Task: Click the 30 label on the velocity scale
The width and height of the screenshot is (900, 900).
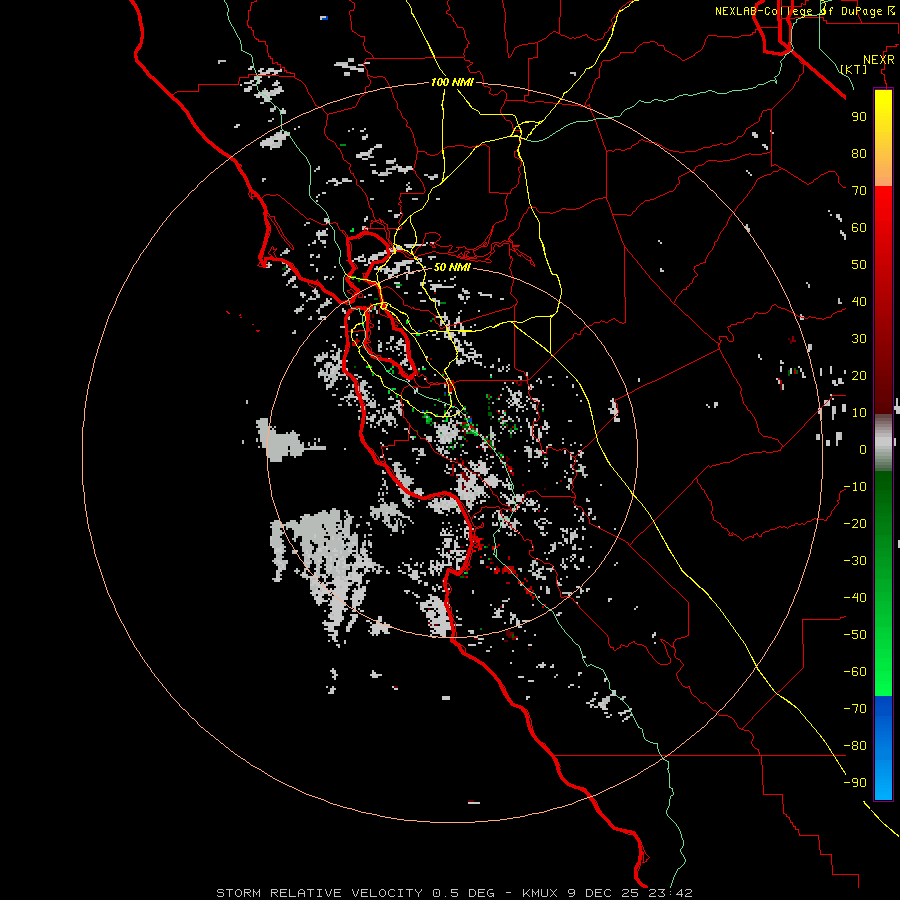Action: (x=859, y=339)
